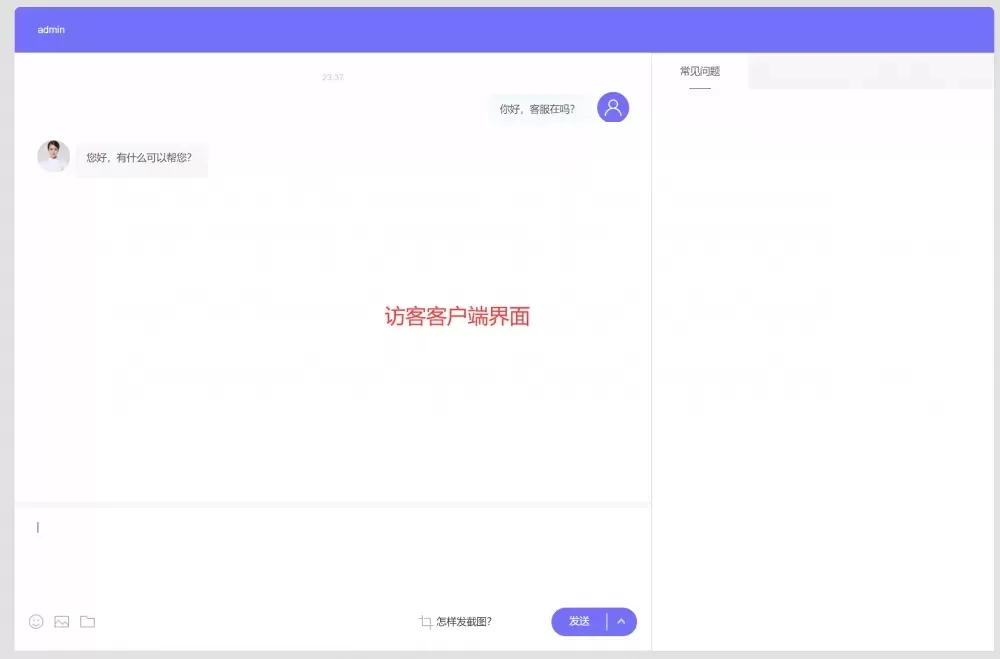Expand send options with the chevron arrow
The image size is (1000, 659).
[x=621, y=621]
